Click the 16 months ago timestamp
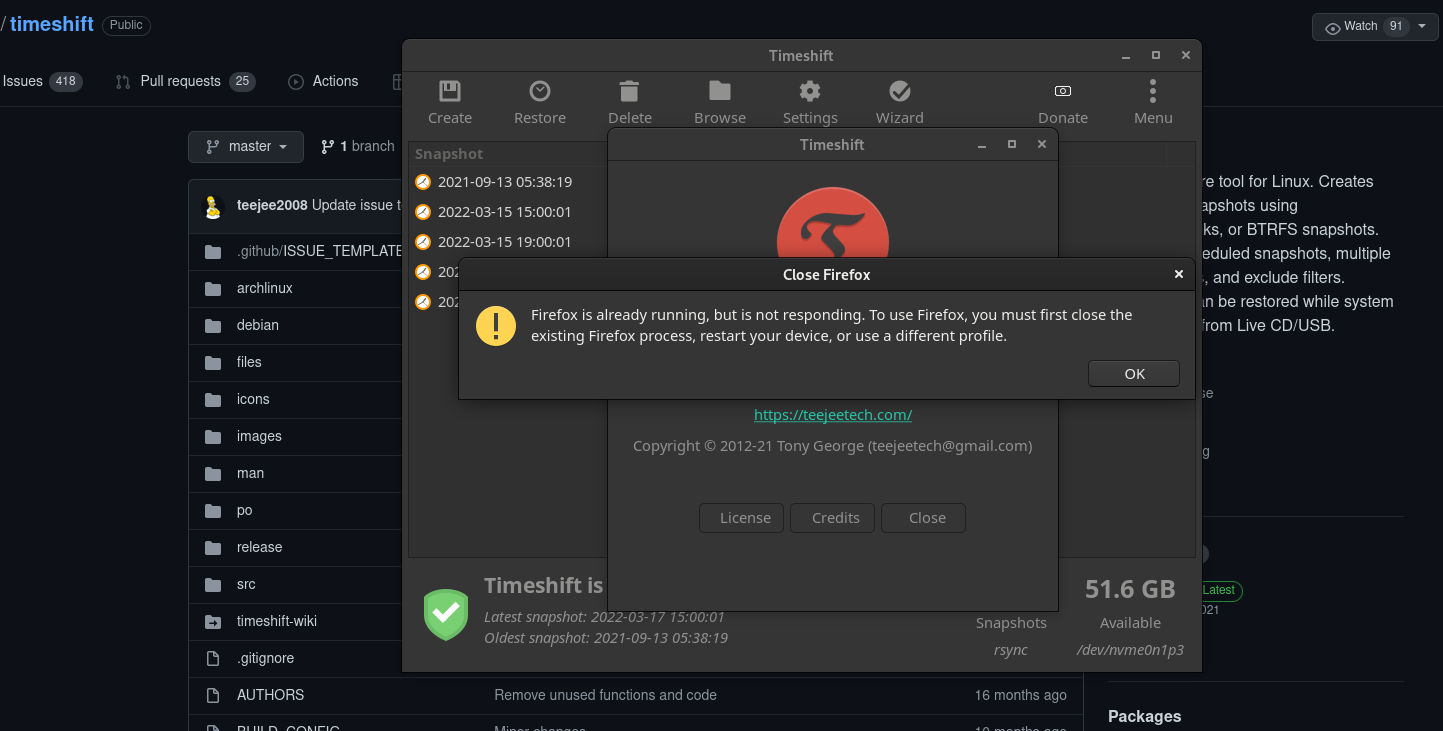The image size is (1443, 731). pyautogui.click(x=1021, y=695)
